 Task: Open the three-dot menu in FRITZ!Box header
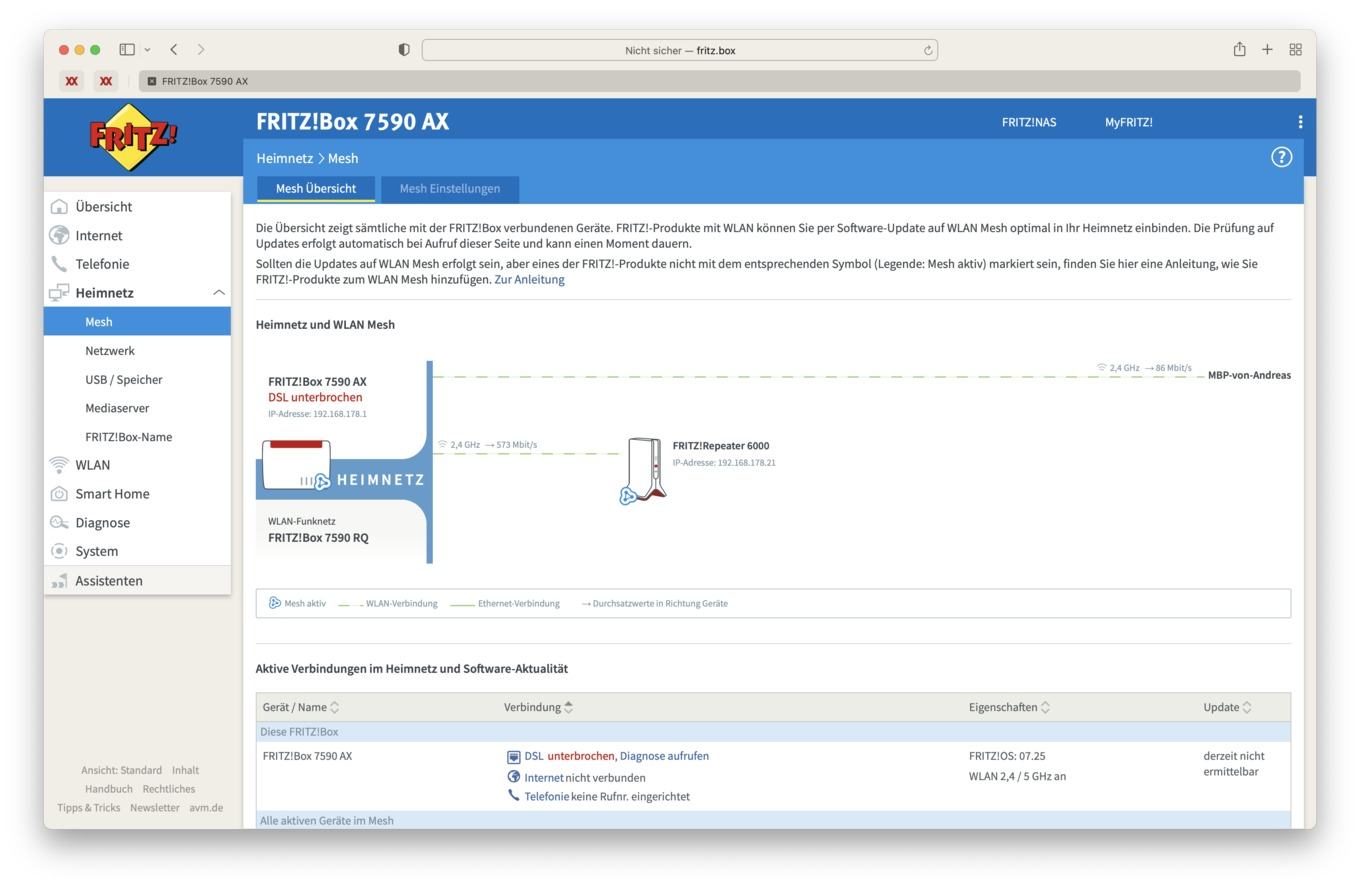tap(1300, 122)
